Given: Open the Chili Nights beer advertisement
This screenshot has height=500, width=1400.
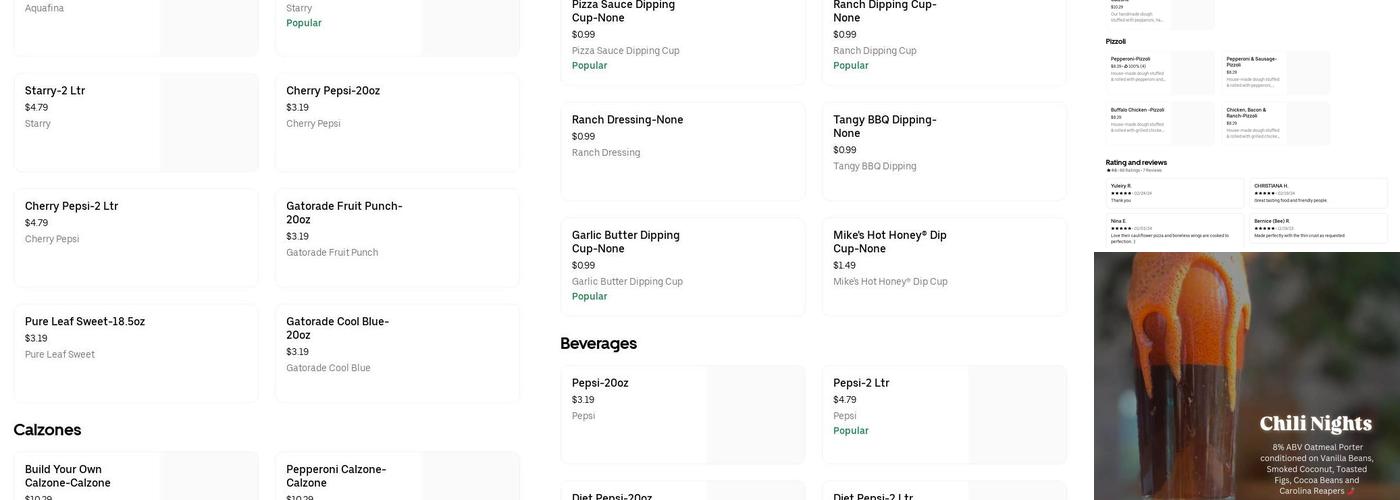Looking at the screenshot, I should click(1247, 376).
